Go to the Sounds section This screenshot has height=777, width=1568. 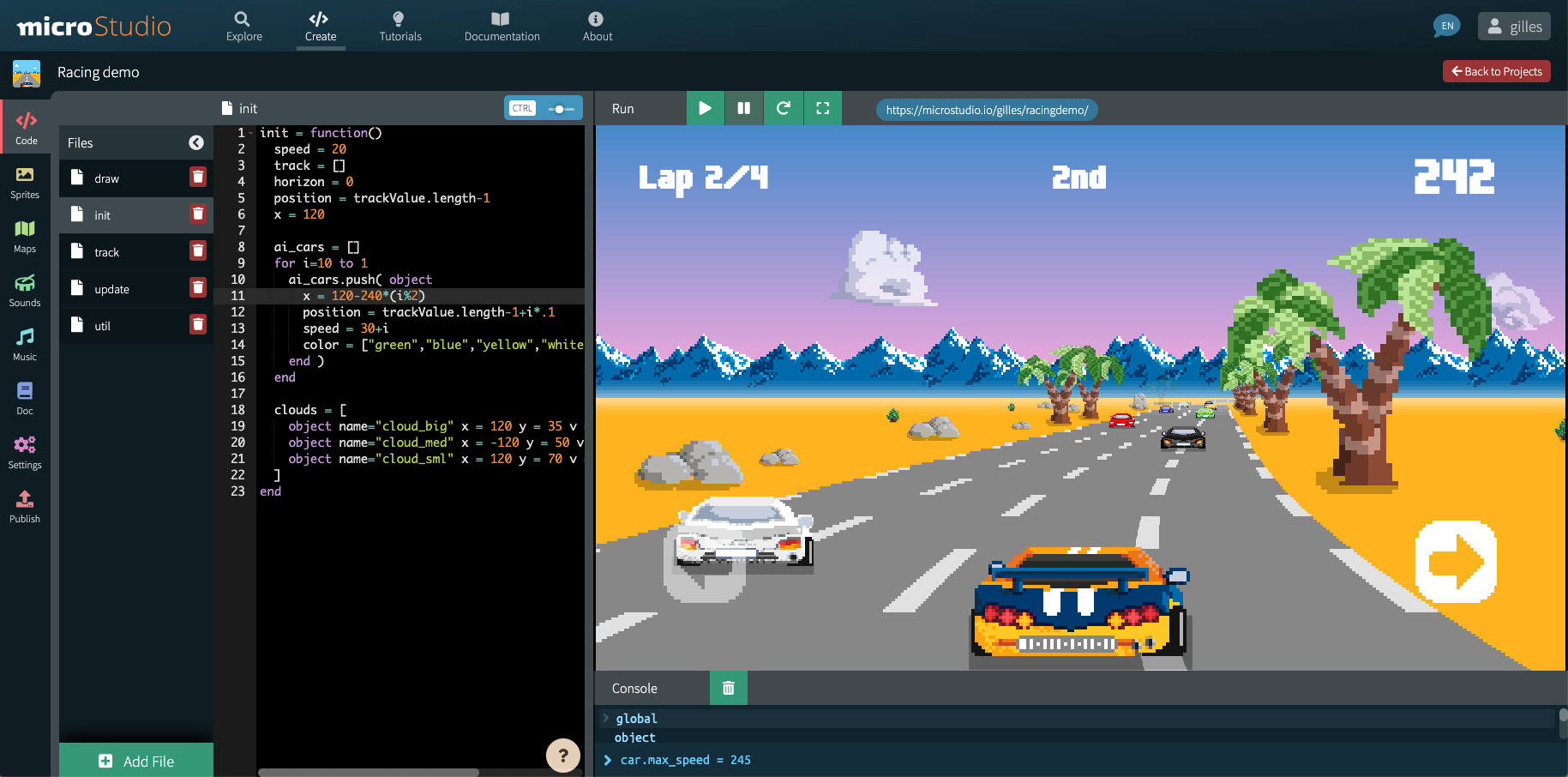(x=25, y=291)
